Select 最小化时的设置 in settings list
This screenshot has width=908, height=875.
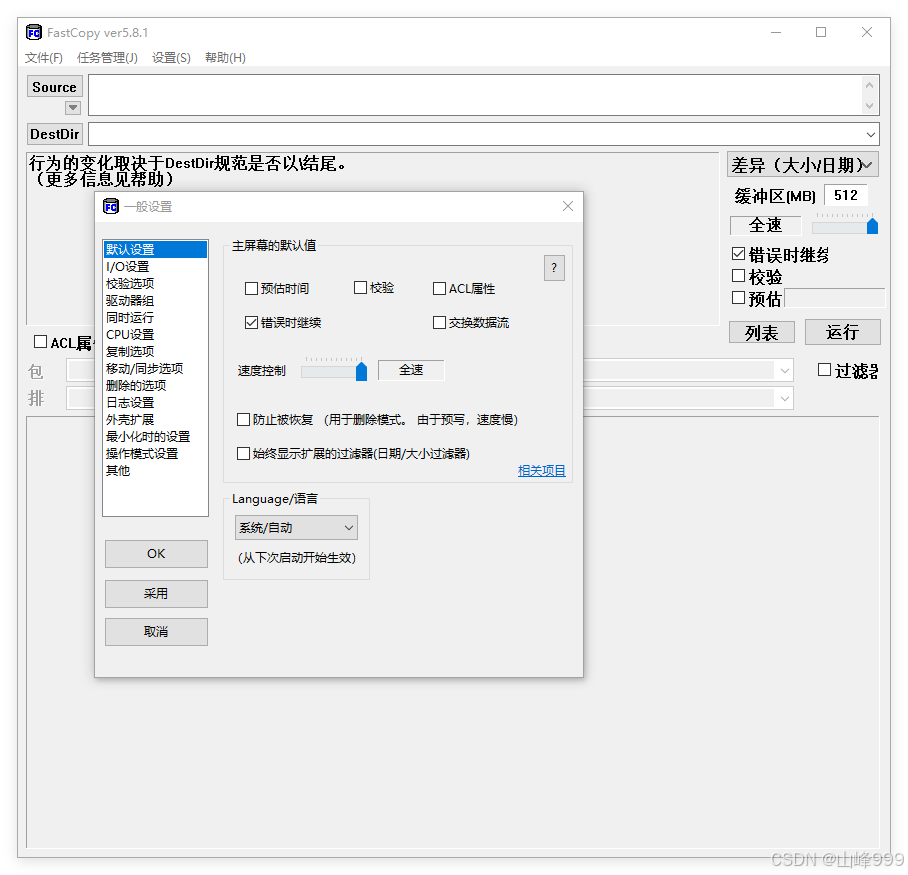pos(155,437)
